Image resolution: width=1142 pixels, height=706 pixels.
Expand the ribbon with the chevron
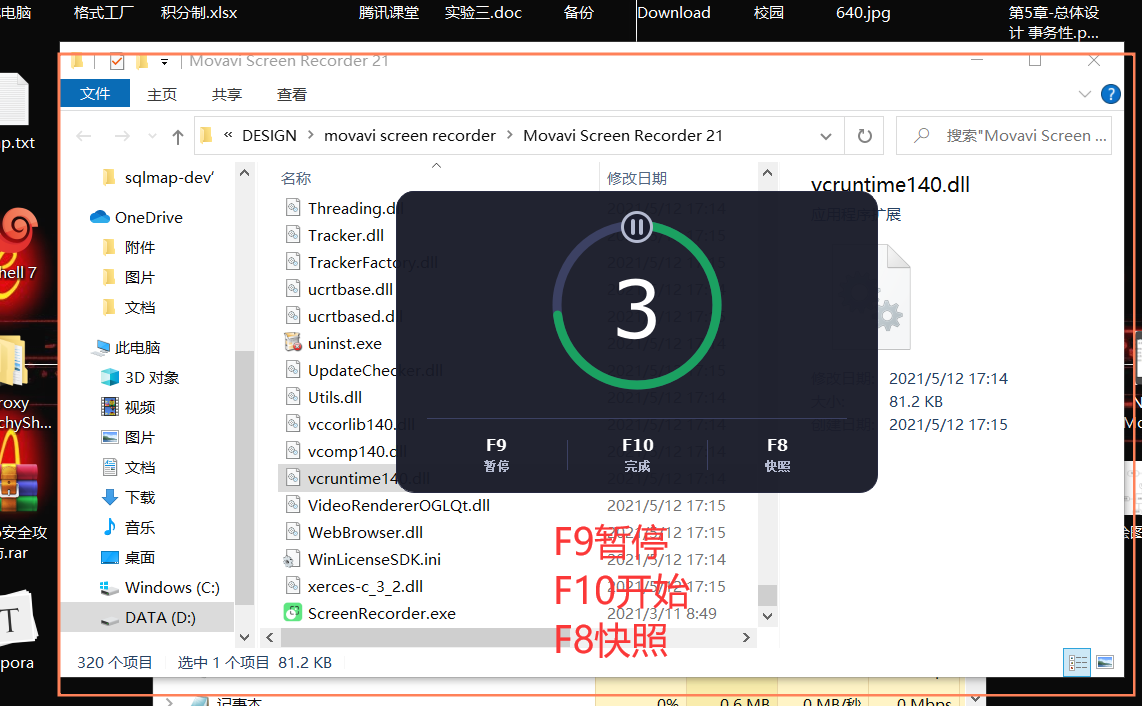(1084, 94)
